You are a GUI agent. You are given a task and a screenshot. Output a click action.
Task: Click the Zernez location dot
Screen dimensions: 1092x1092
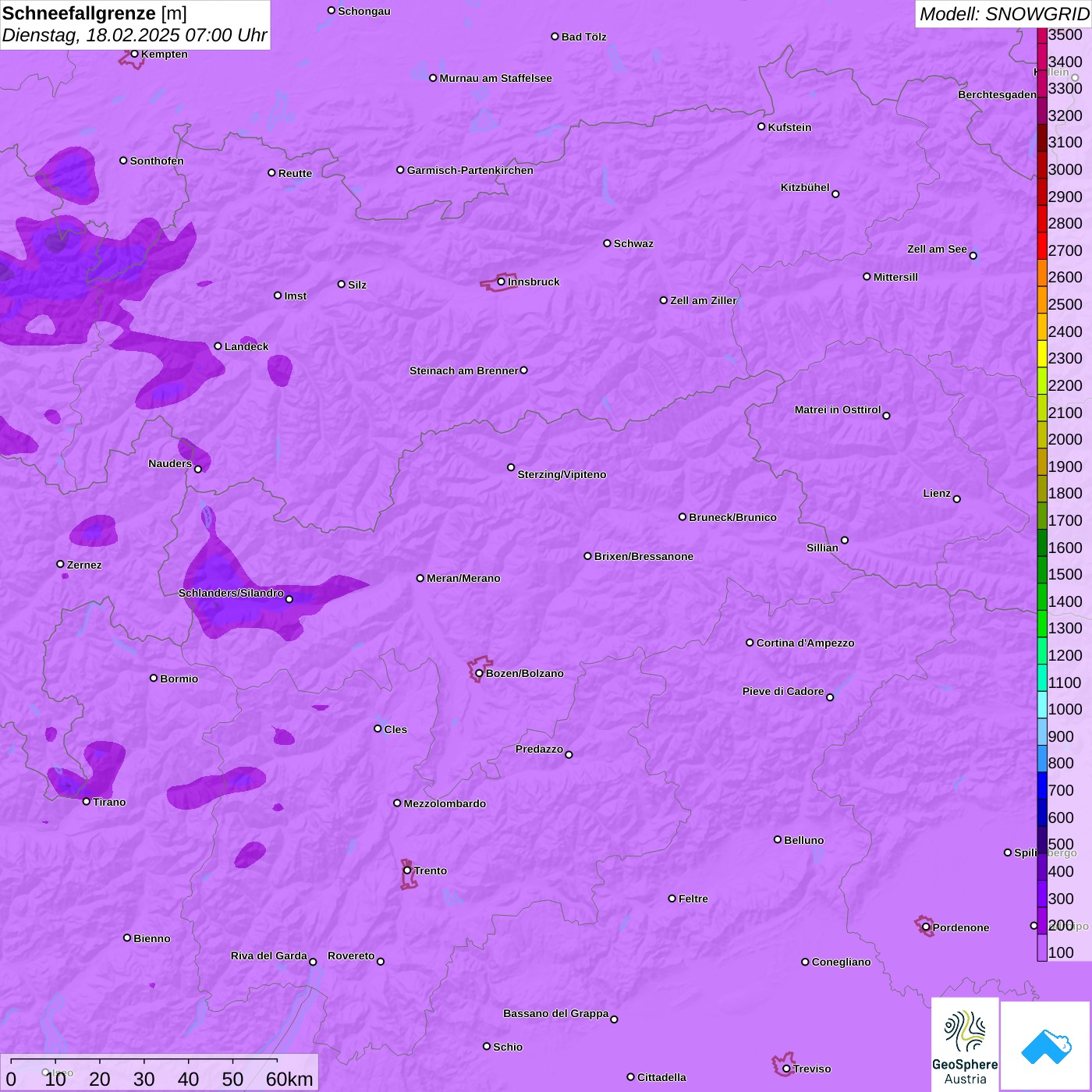60,564
